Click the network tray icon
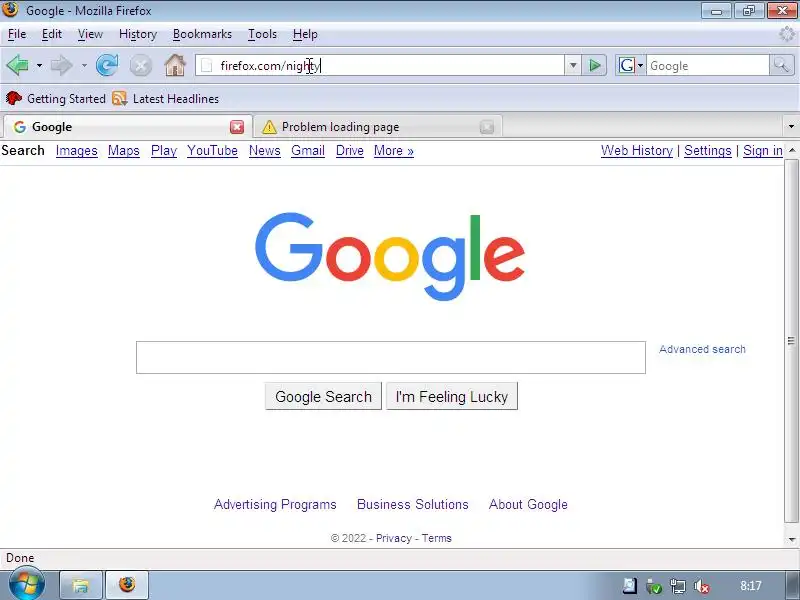Viewport: 800px width, 600px height. coord(678,586)
